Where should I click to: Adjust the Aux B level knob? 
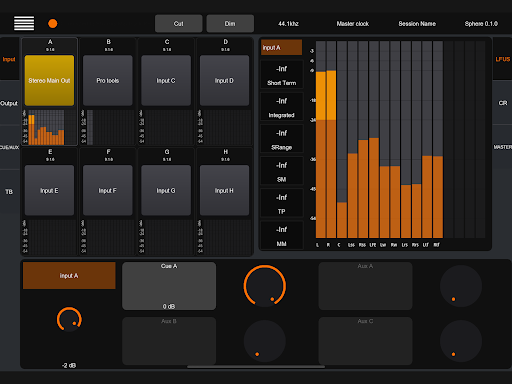tap(265, 341)
